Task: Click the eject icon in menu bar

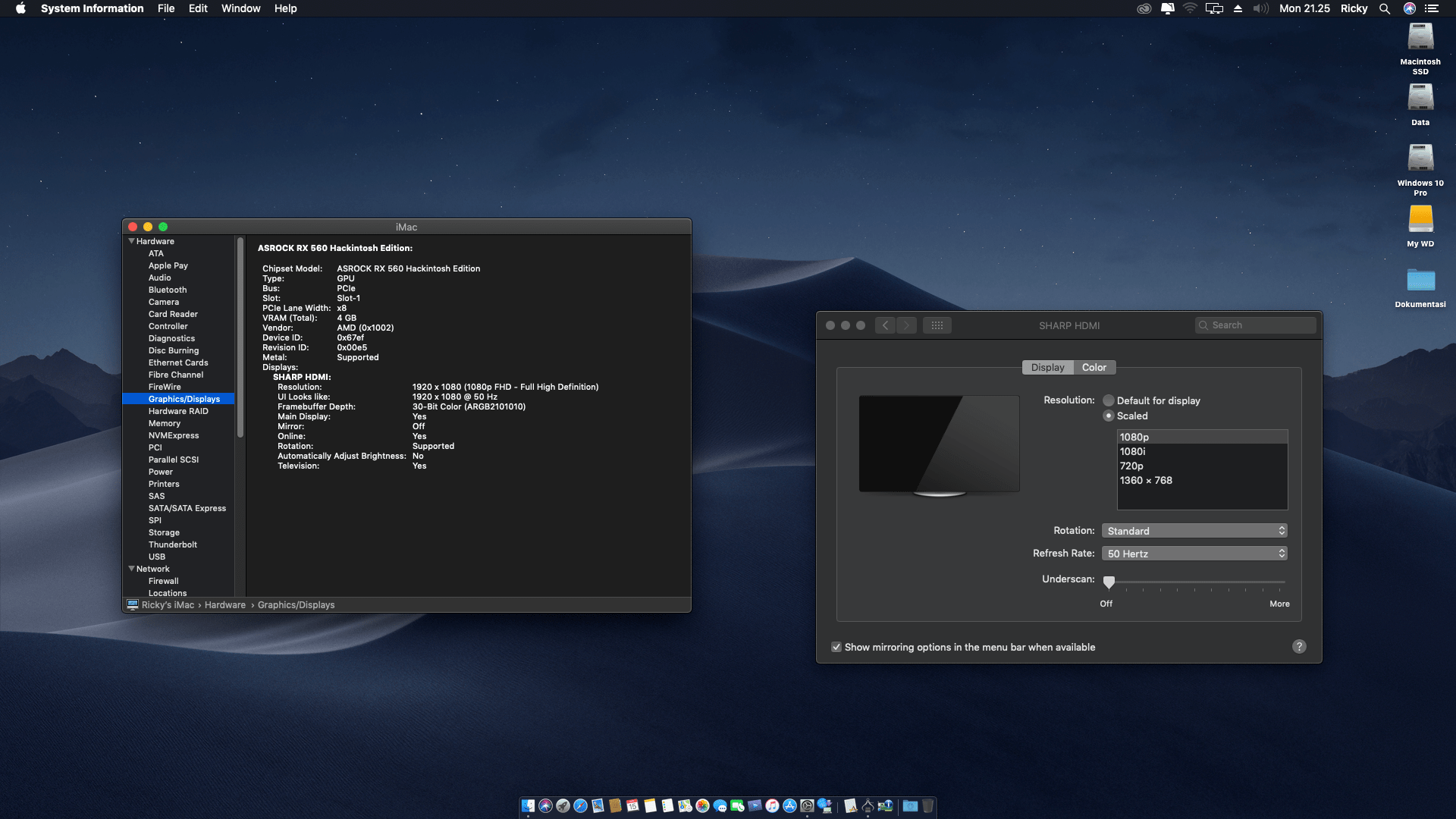Action: [x=1238, y=8]
